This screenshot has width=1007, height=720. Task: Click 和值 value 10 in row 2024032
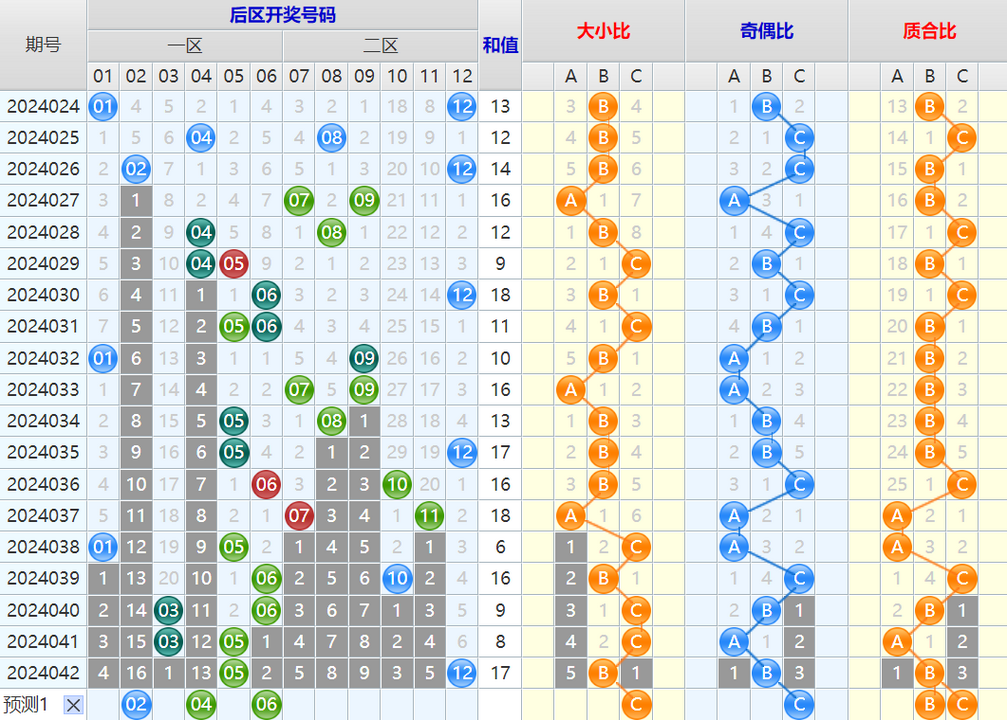[500, 358]
